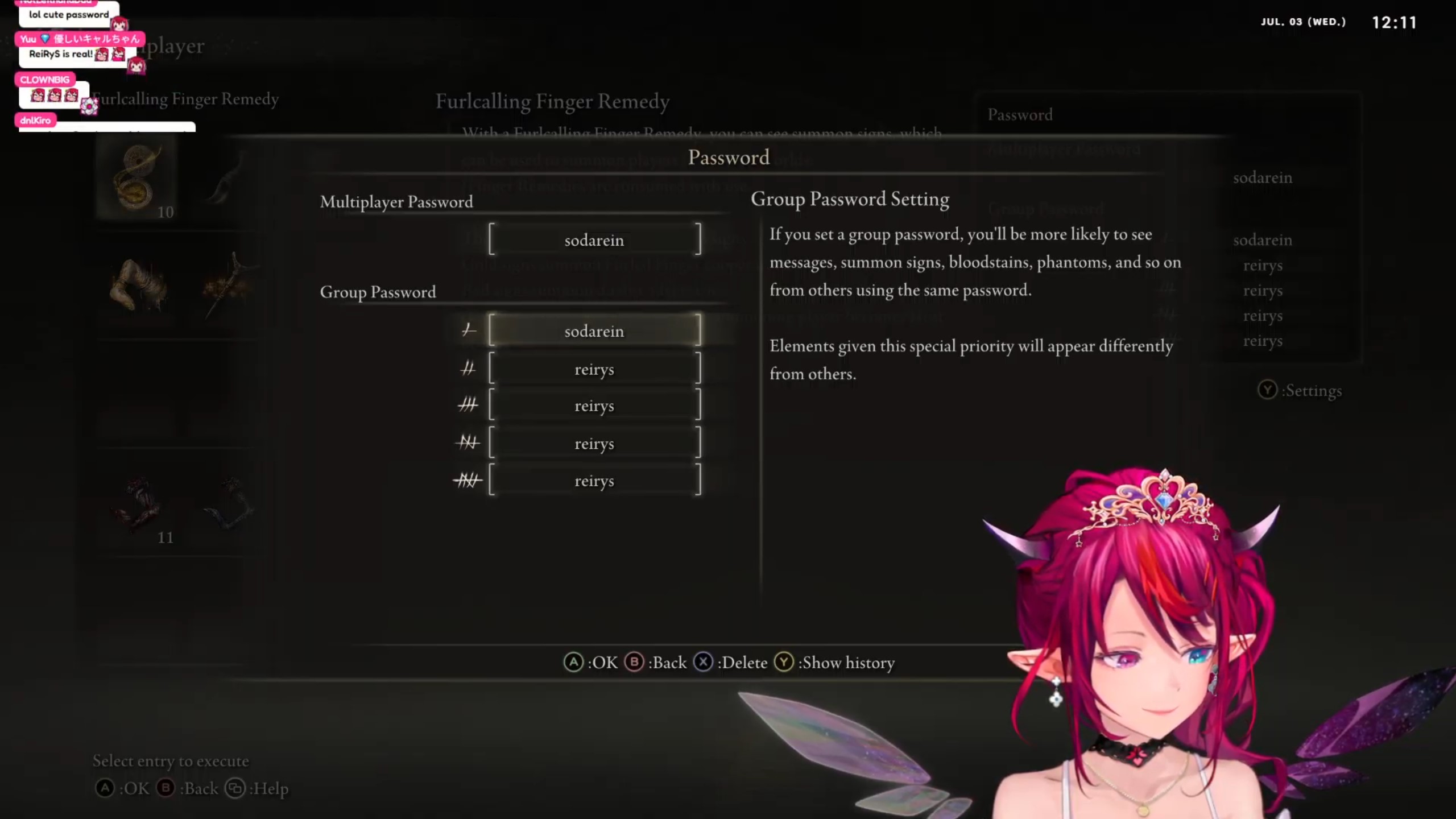Select the last Group Password field reirys
Viewport: 1456px width, 819px height.
click(x=594, y=481)
